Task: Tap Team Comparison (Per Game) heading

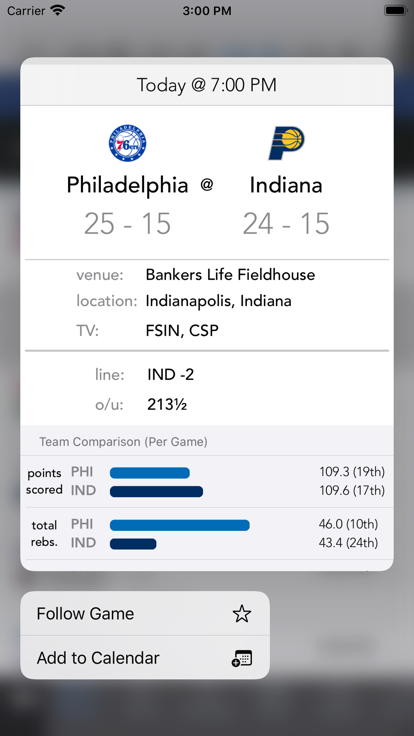Action: pos(123,442)
